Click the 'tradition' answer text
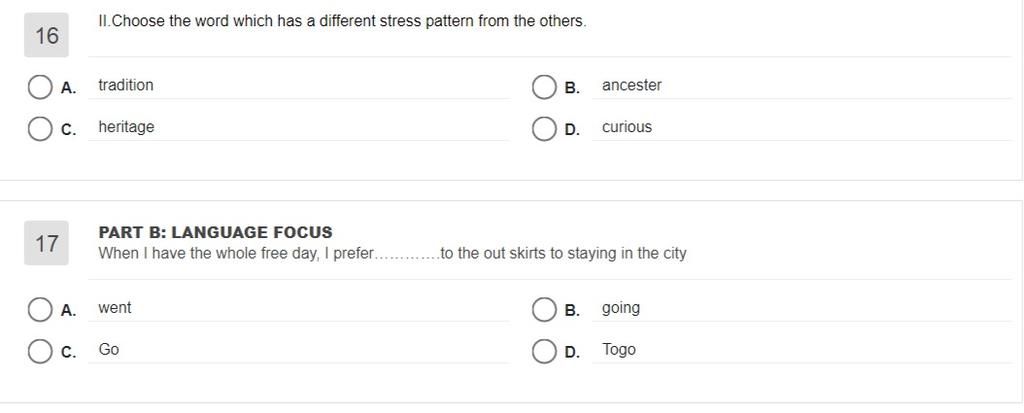1024x413 pixels. pos(126,85)
